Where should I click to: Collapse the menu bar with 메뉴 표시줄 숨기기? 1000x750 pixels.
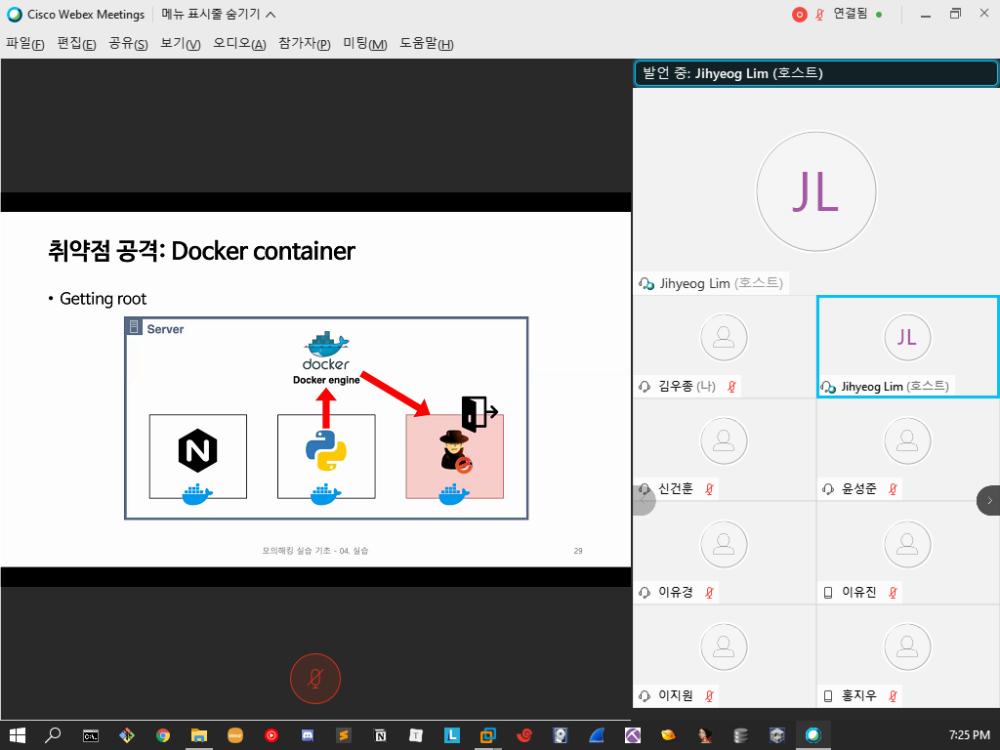[x=219, y=14]
